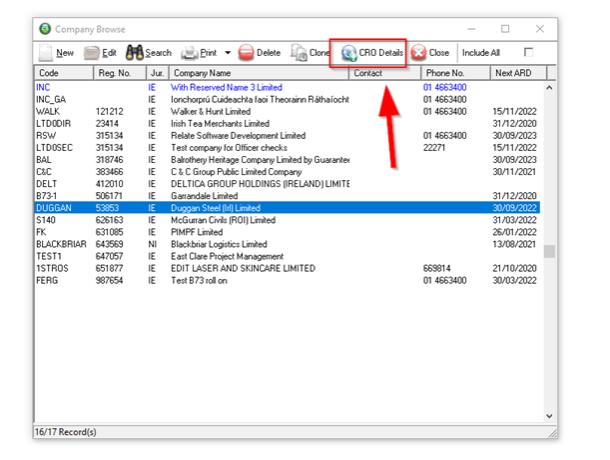Viewport: 610px width, 460px height.
Task: Click the 16/17 Record(s) status text
Action: click(x=65, y=432)
